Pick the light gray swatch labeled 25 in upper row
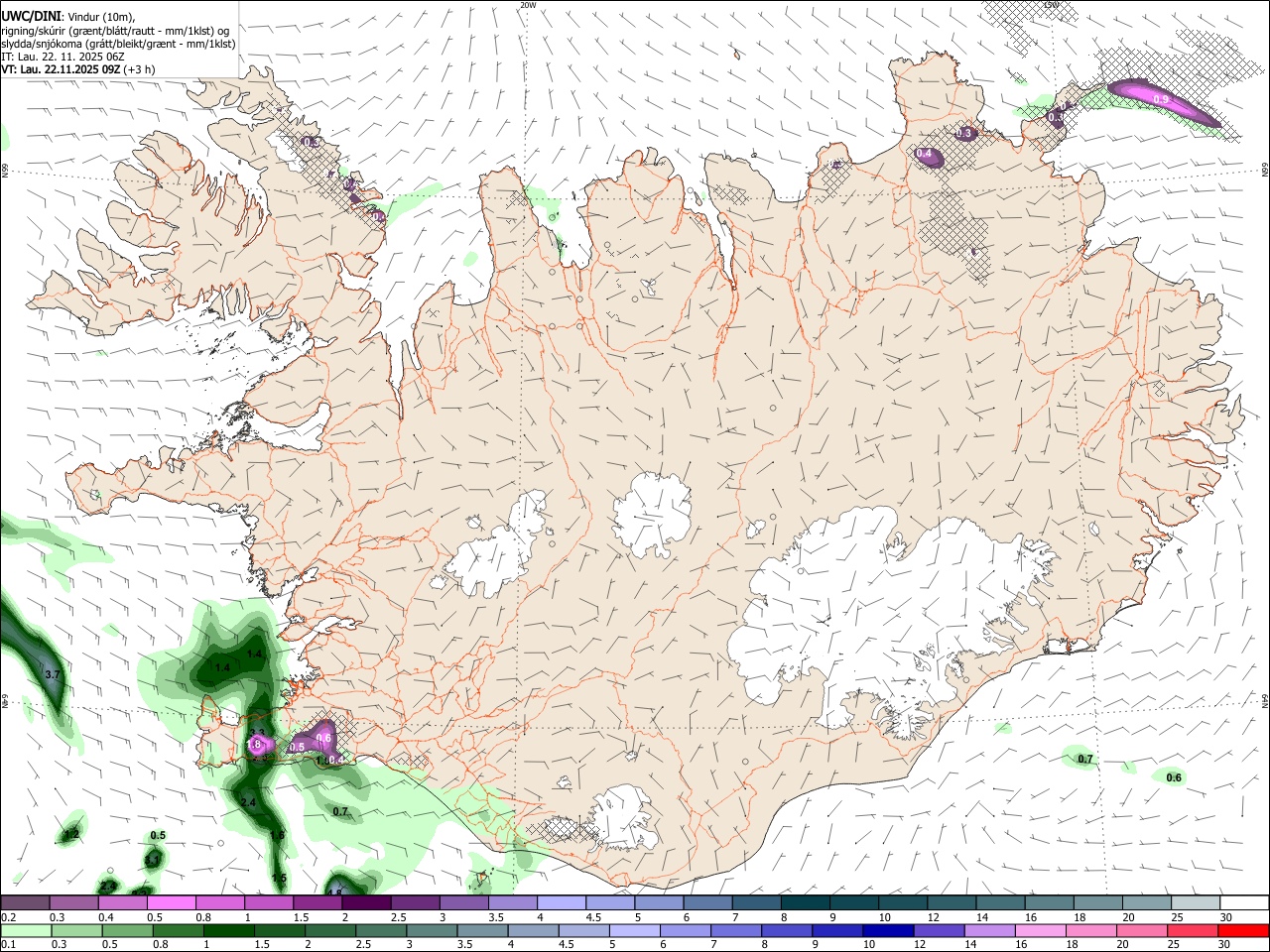Image resolution: width=1270 pixels, height=952 pixels. pyautogui.click(x=1196, y=902)
